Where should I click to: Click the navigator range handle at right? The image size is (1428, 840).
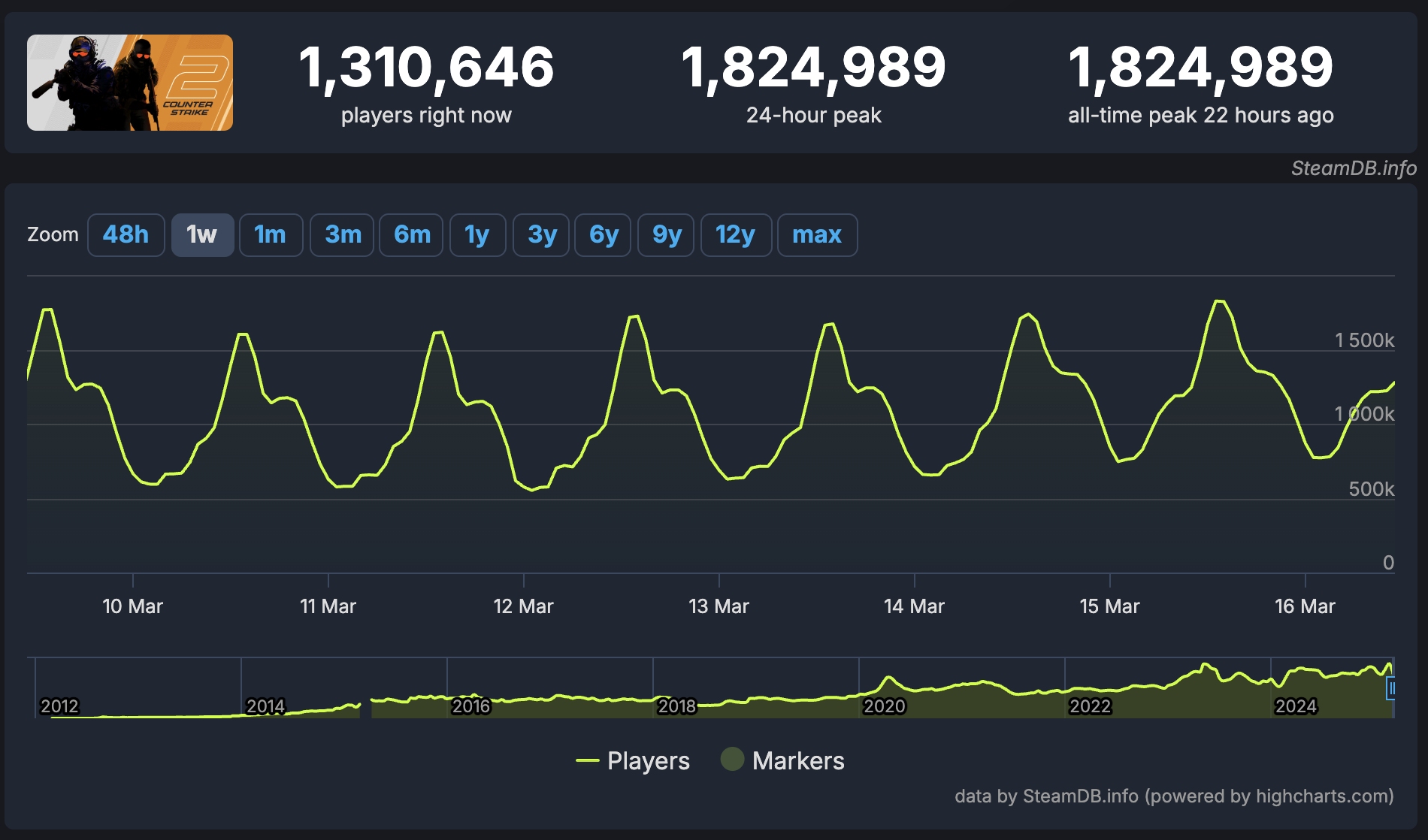point(1391,688)
